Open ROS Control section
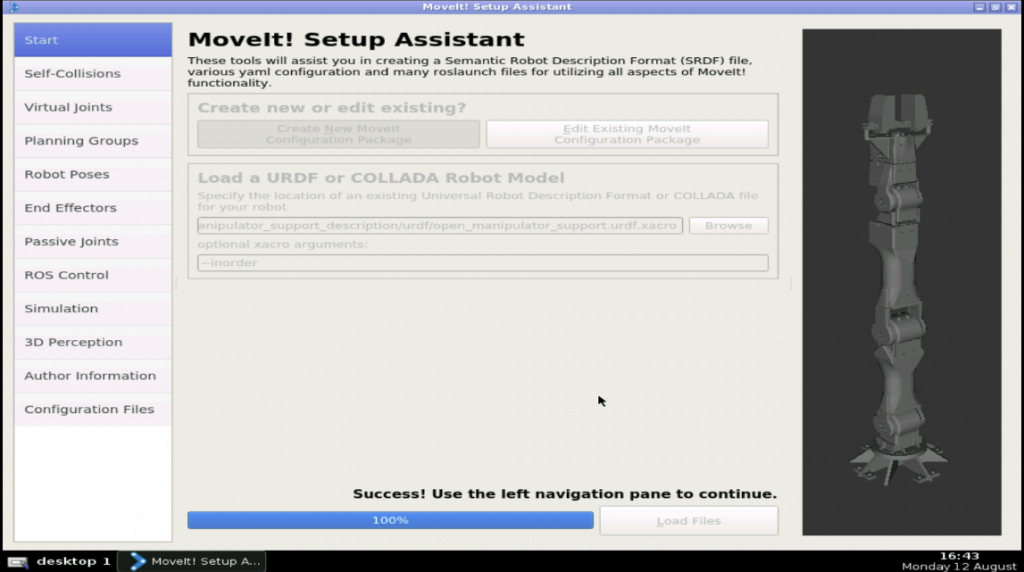The width and height of the screenshot is (1024, 572). pyautogui.click(x=93, y=275)
